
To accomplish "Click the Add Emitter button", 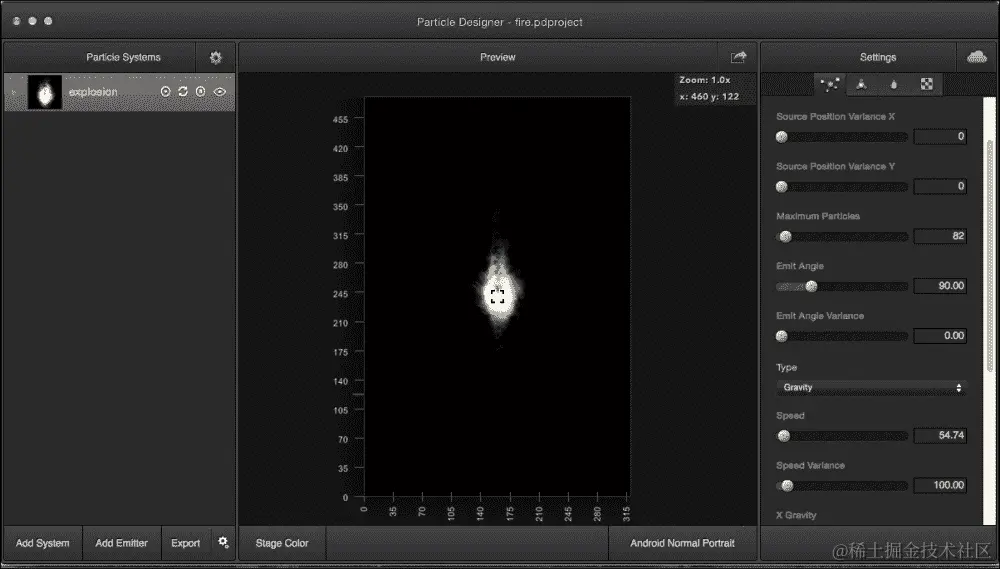I will 121,543.
